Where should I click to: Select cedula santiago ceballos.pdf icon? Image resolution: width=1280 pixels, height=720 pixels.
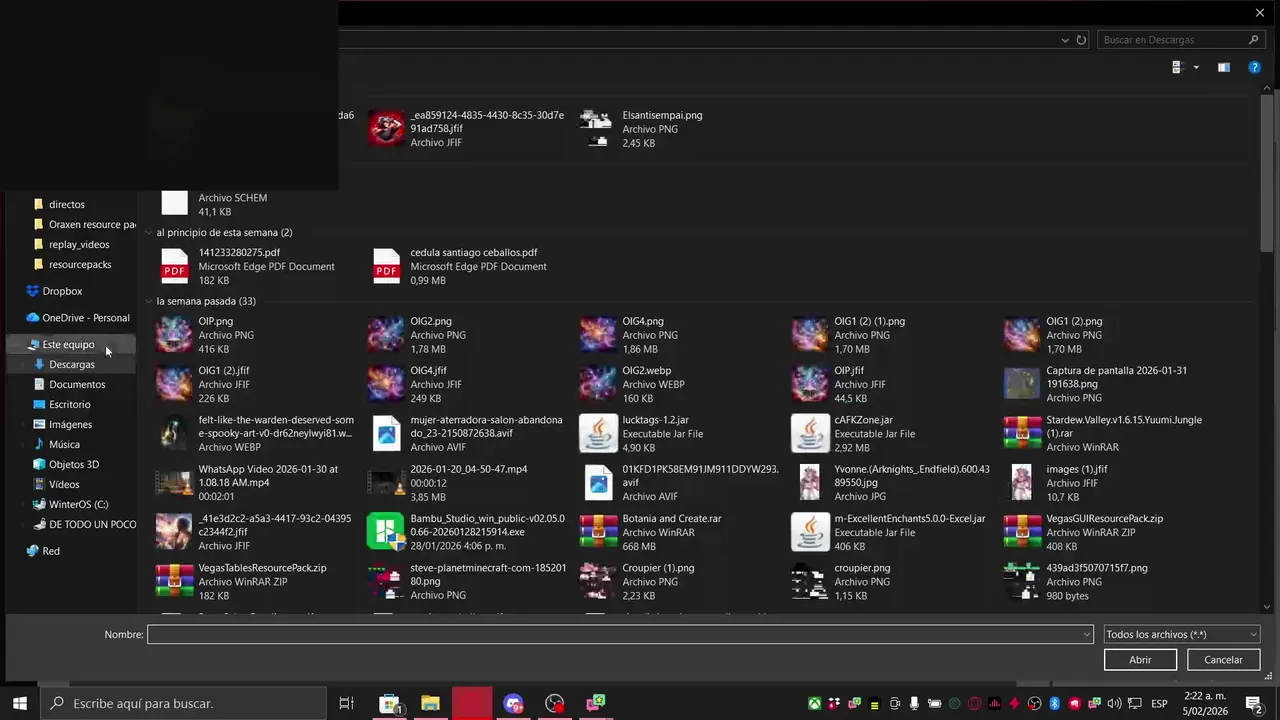click(x=387, y=267)
